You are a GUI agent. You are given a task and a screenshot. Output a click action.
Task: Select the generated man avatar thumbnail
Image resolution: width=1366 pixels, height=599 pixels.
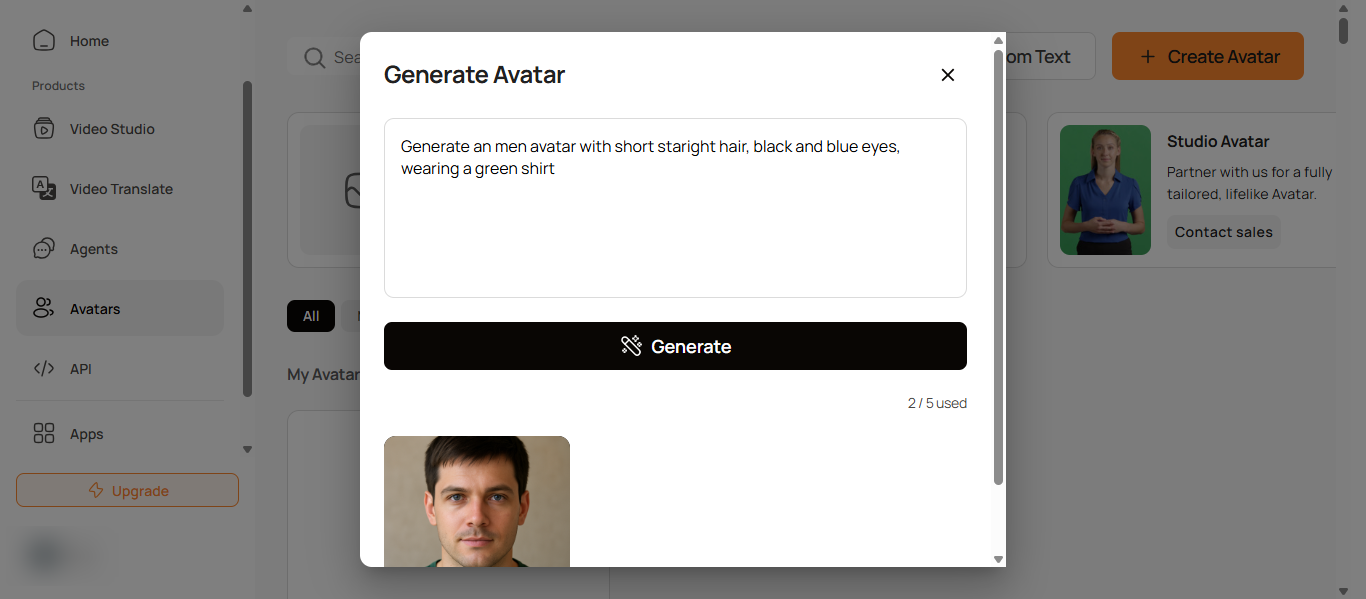pos(477,501)
